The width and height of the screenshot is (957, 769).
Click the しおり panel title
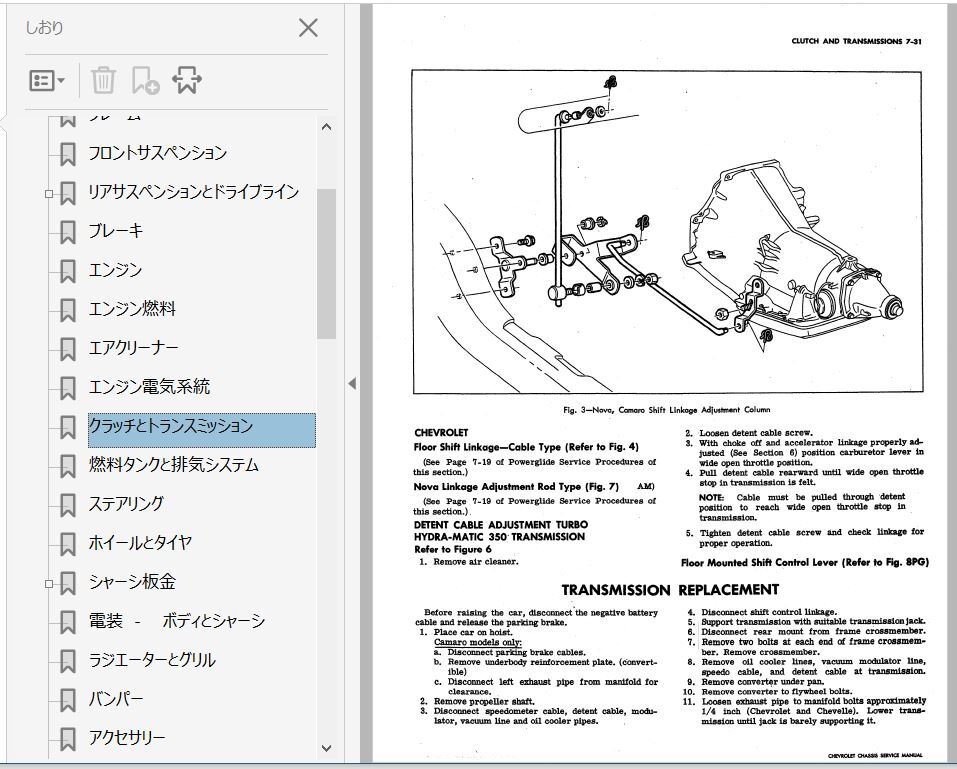tap(44, 28)
